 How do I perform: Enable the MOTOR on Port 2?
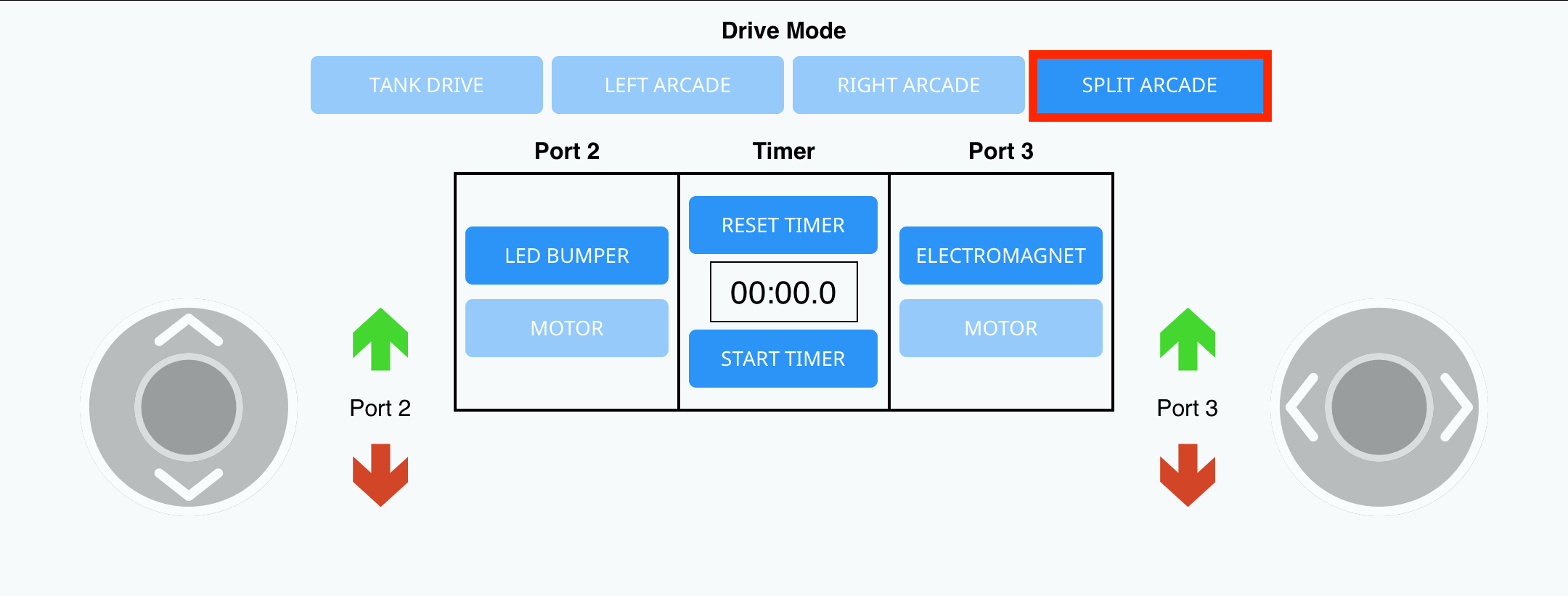(x=567, y=327)
